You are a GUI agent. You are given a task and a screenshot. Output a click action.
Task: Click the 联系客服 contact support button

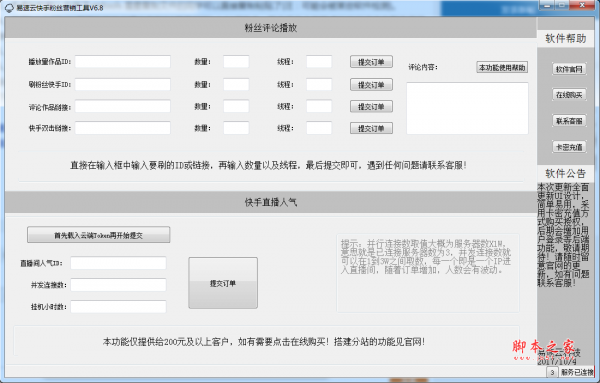pos(569,121)
